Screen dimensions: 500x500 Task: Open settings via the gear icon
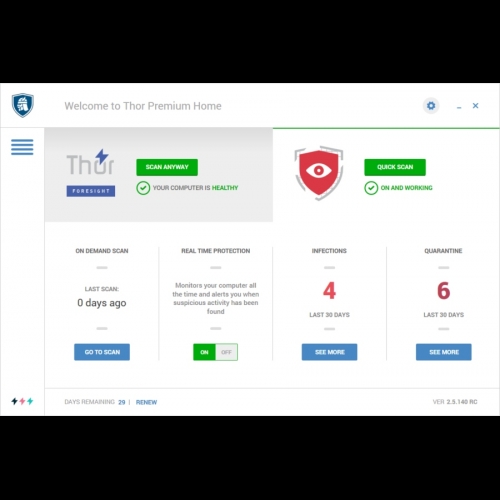[431, 106]
